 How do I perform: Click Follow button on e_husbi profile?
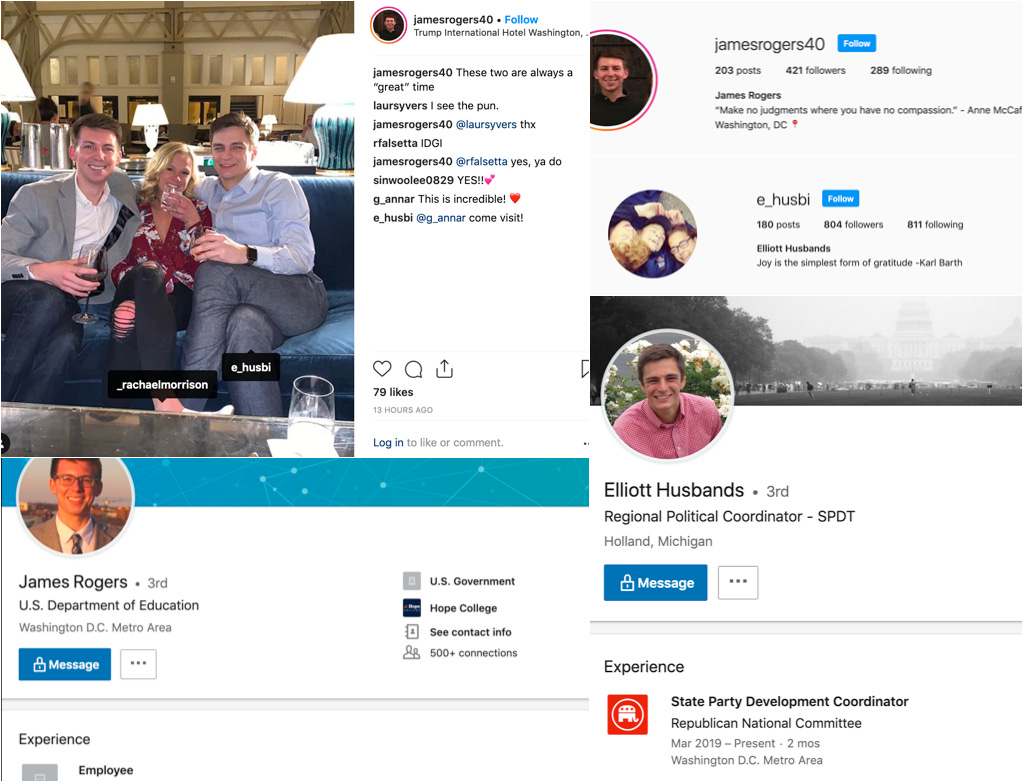coord(840,198)
